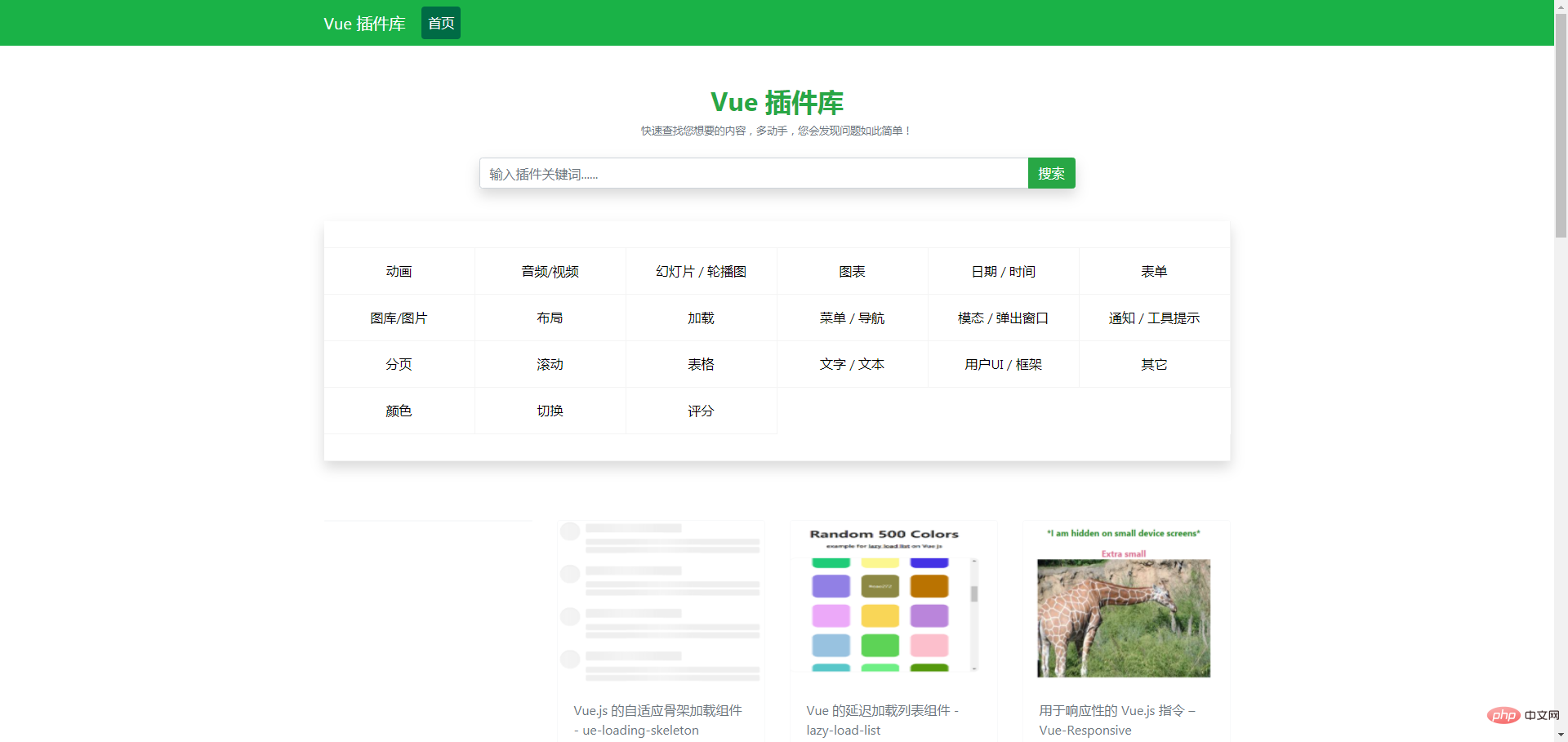Select the 分页 category
Screen dimensions: 1568x742
click(399, 364)
